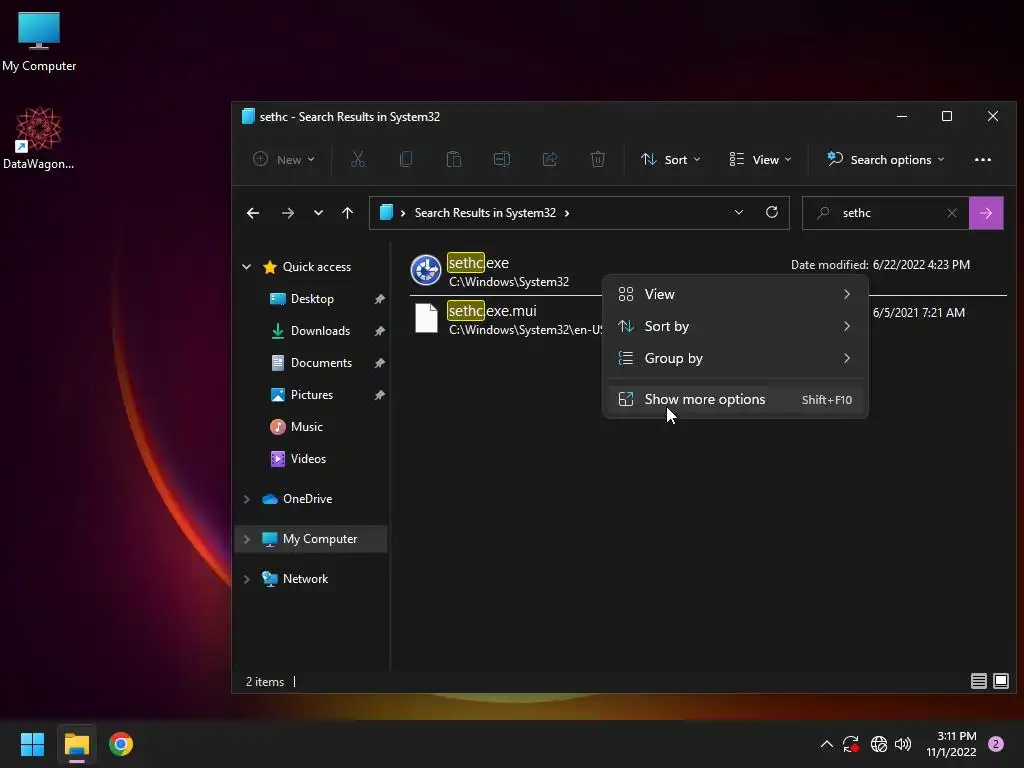The height and width of the screenshot is (768, 1024).
Task: Open the New dropdown in toolbar
Action: [284, 159]
